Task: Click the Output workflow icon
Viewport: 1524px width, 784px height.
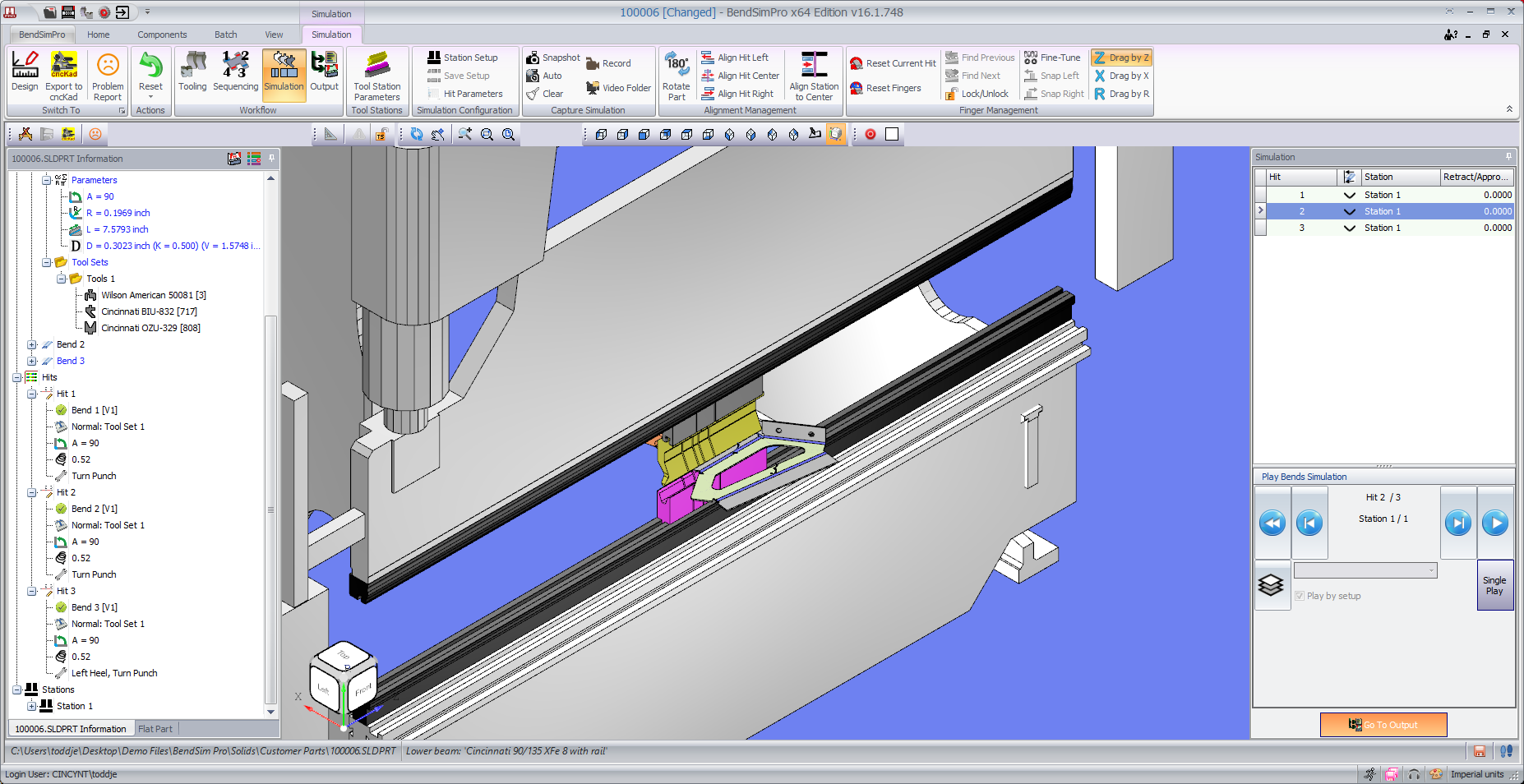Action: tap(324, 71)
